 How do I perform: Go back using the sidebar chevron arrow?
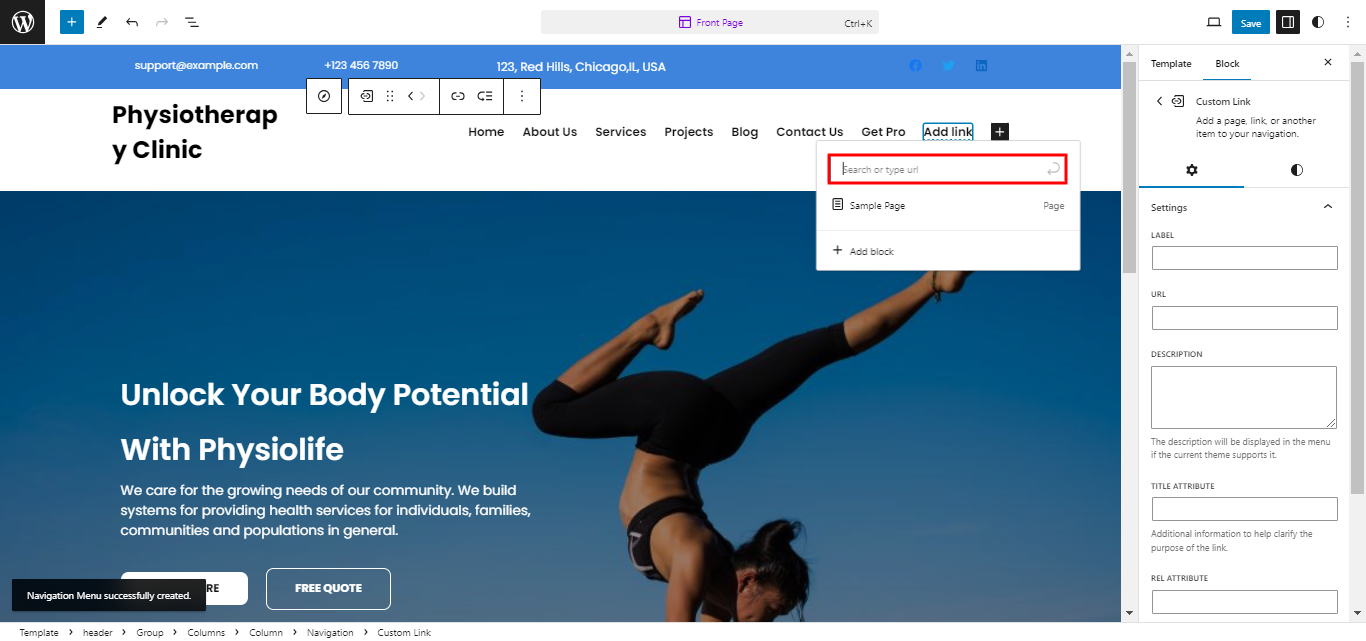[1159, 101]
